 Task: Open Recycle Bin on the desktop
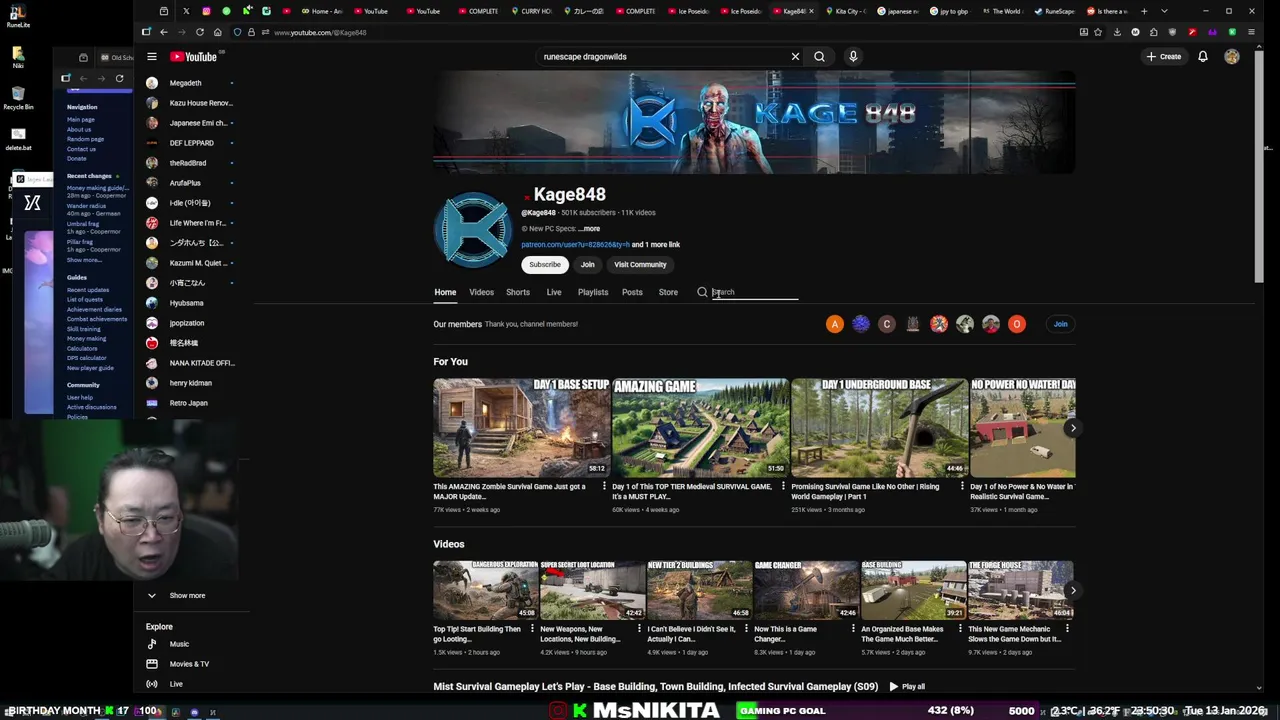click(x=18, y=98)
